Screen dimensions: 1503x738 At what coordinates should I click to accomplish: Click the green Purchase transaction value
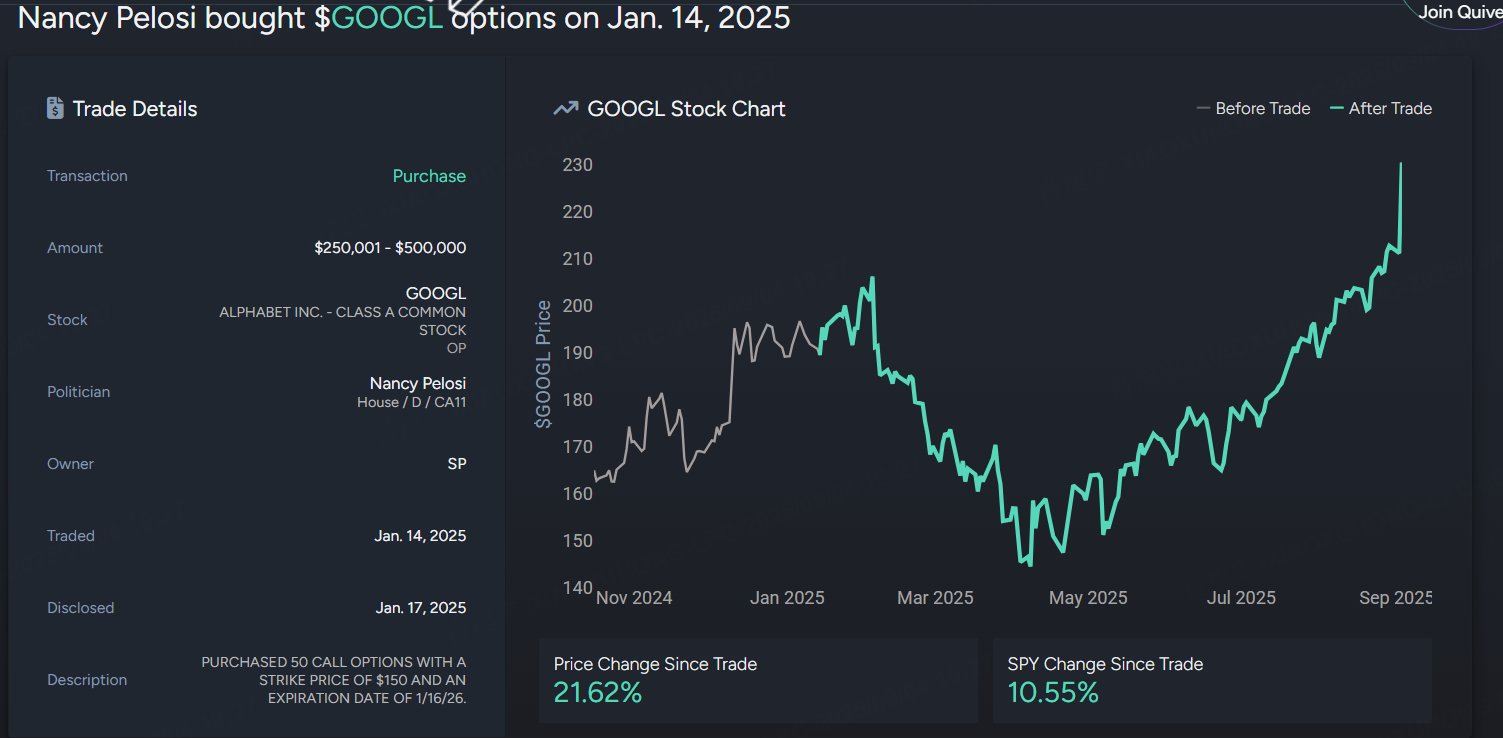click(x=429, y=176)
